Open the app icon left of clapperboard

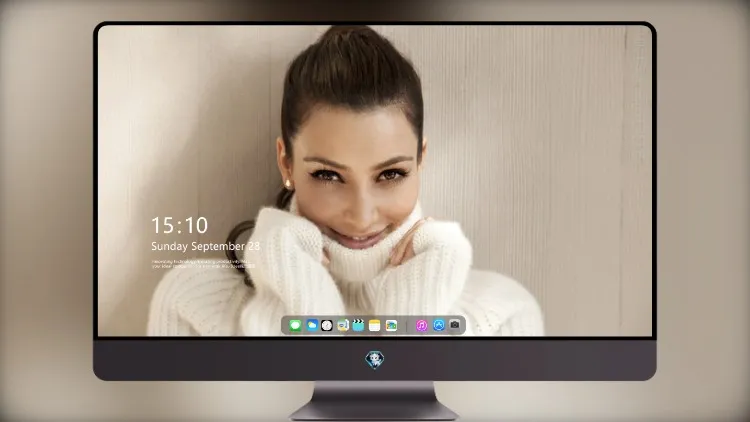343,325
